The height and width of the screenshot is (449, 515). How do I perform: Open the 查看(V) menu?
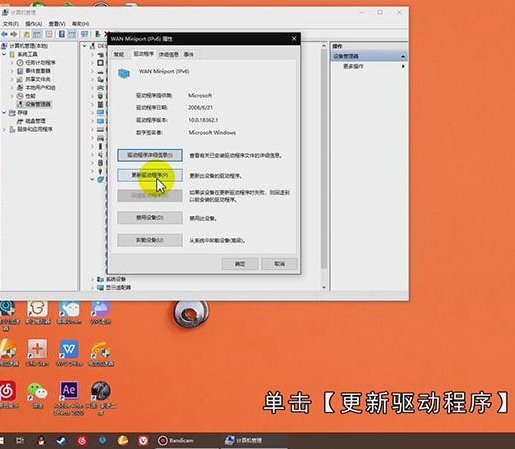(x=57, y=24)
